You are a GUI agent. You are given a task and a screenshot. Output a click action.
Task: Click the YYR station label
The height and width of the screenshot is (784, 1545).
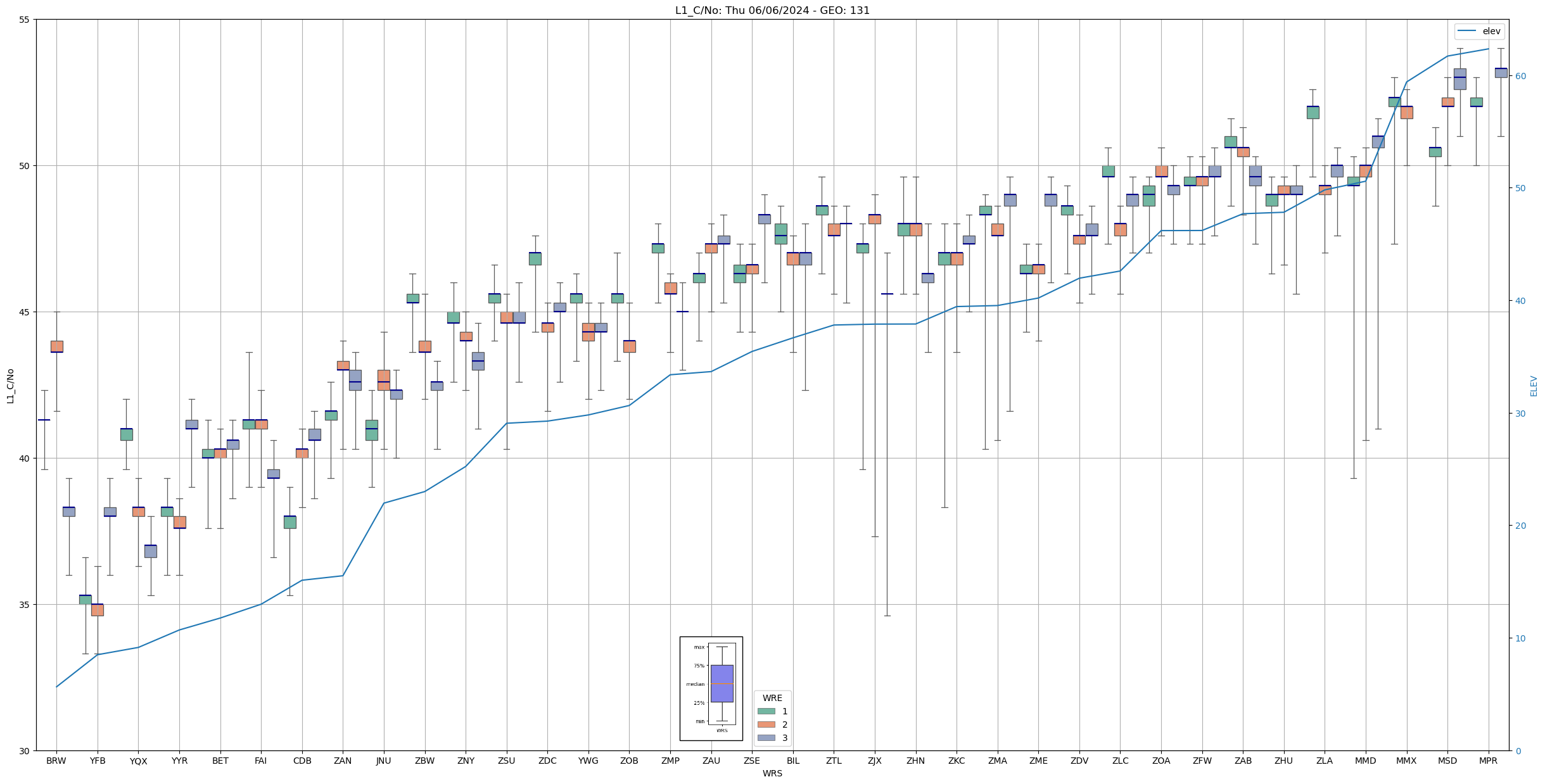(179, 761)
